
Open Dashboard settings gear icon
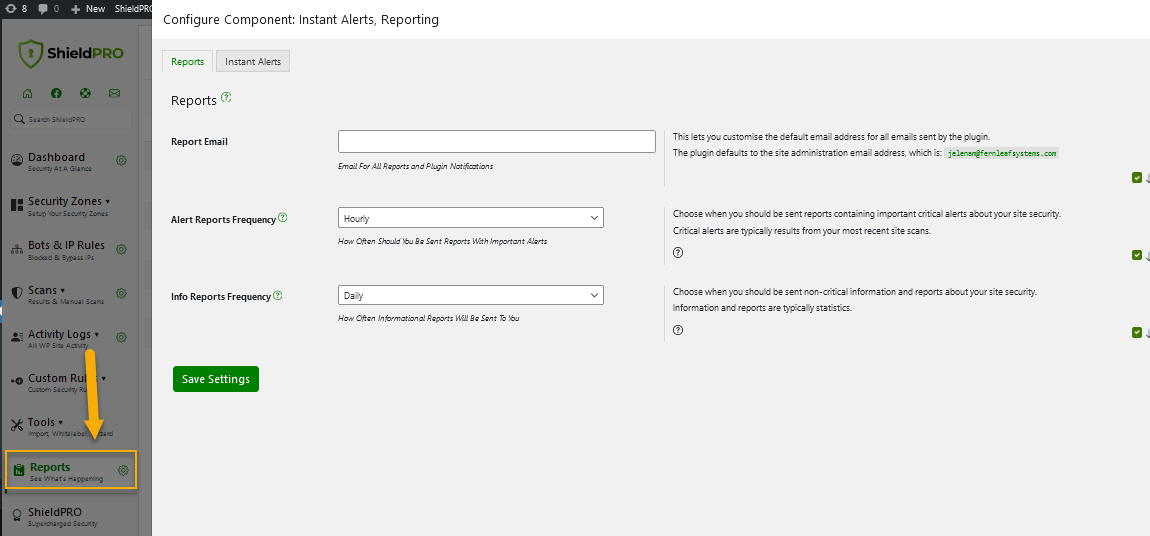pyautogui.click(x=122, y=160)
